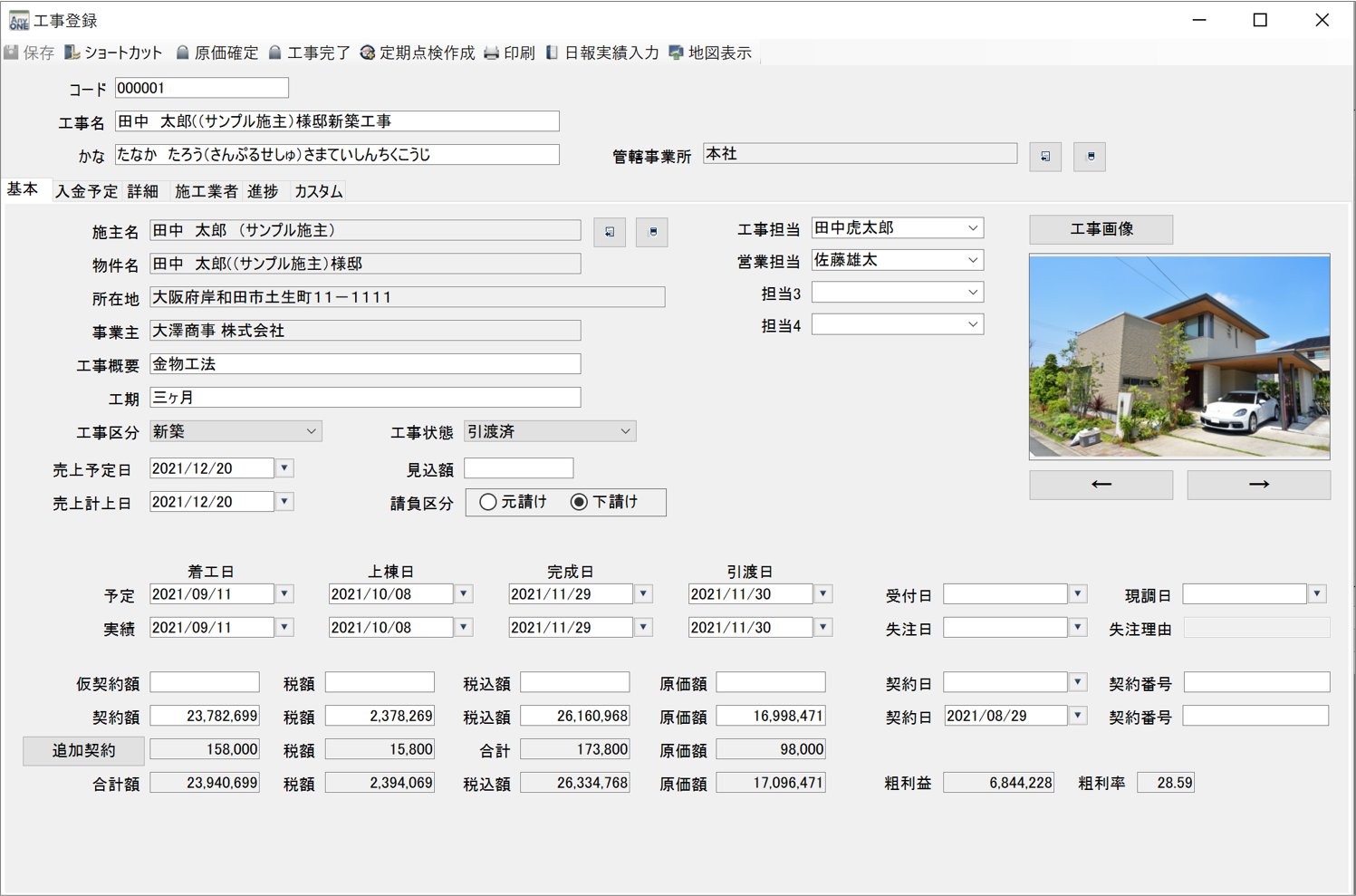The image size is (1356, 896).
Task: Open the 工事区分 dropdown list
Action: point(312,430)
